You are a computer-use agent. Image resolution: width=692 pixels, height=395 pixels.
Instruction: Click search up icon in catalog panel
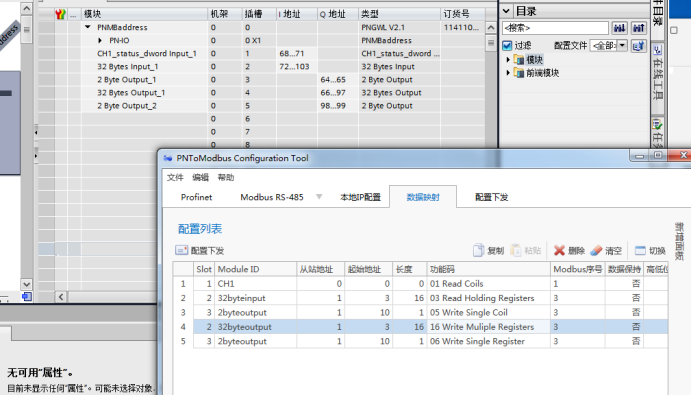(x=639, y=28)
